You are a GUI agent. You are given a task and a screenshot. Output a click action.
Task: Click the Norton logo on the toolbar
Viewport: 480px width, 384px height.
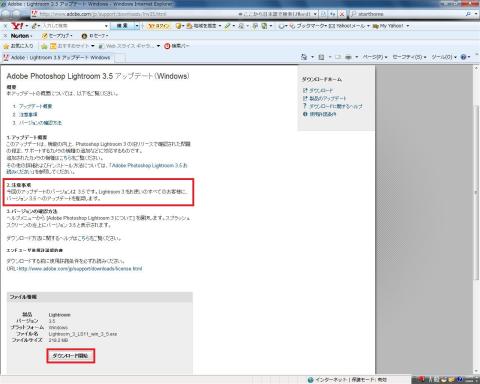[20, 36]
